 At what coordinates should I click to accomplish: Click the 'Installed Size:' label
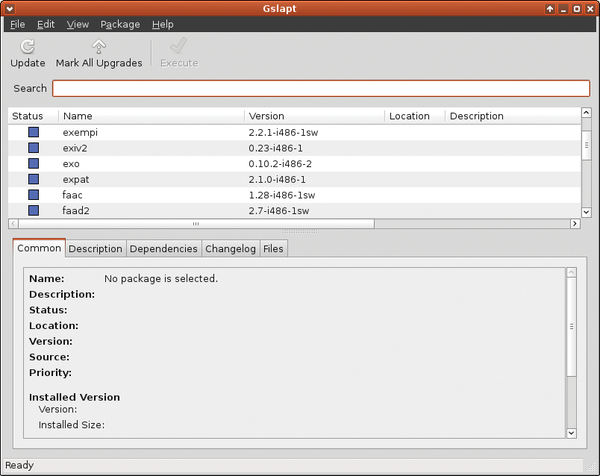tap(72, 425)
